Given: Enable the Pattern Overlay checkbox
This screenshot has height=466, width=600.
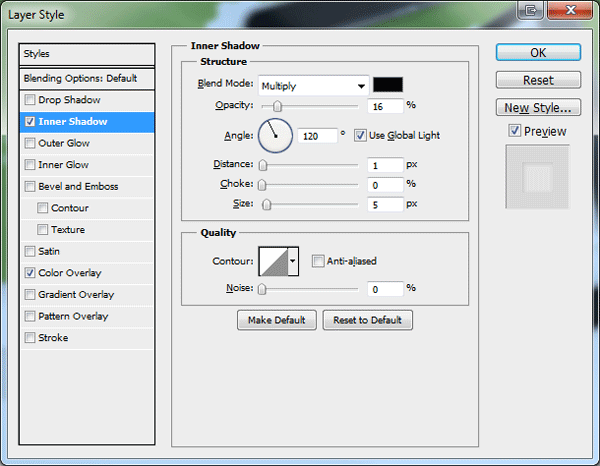Looking at the screenshot, I should point(29,316).
